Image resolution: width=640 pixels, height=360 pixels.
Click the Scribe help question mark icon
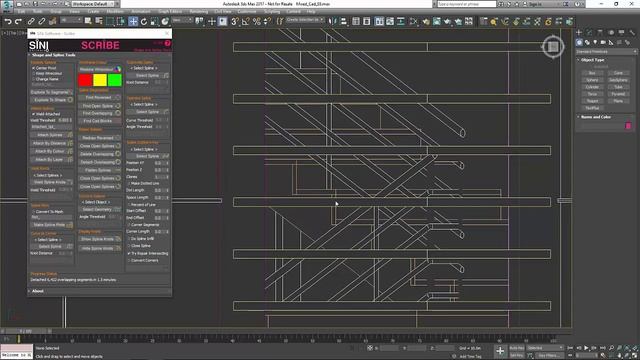click(167, 43)
